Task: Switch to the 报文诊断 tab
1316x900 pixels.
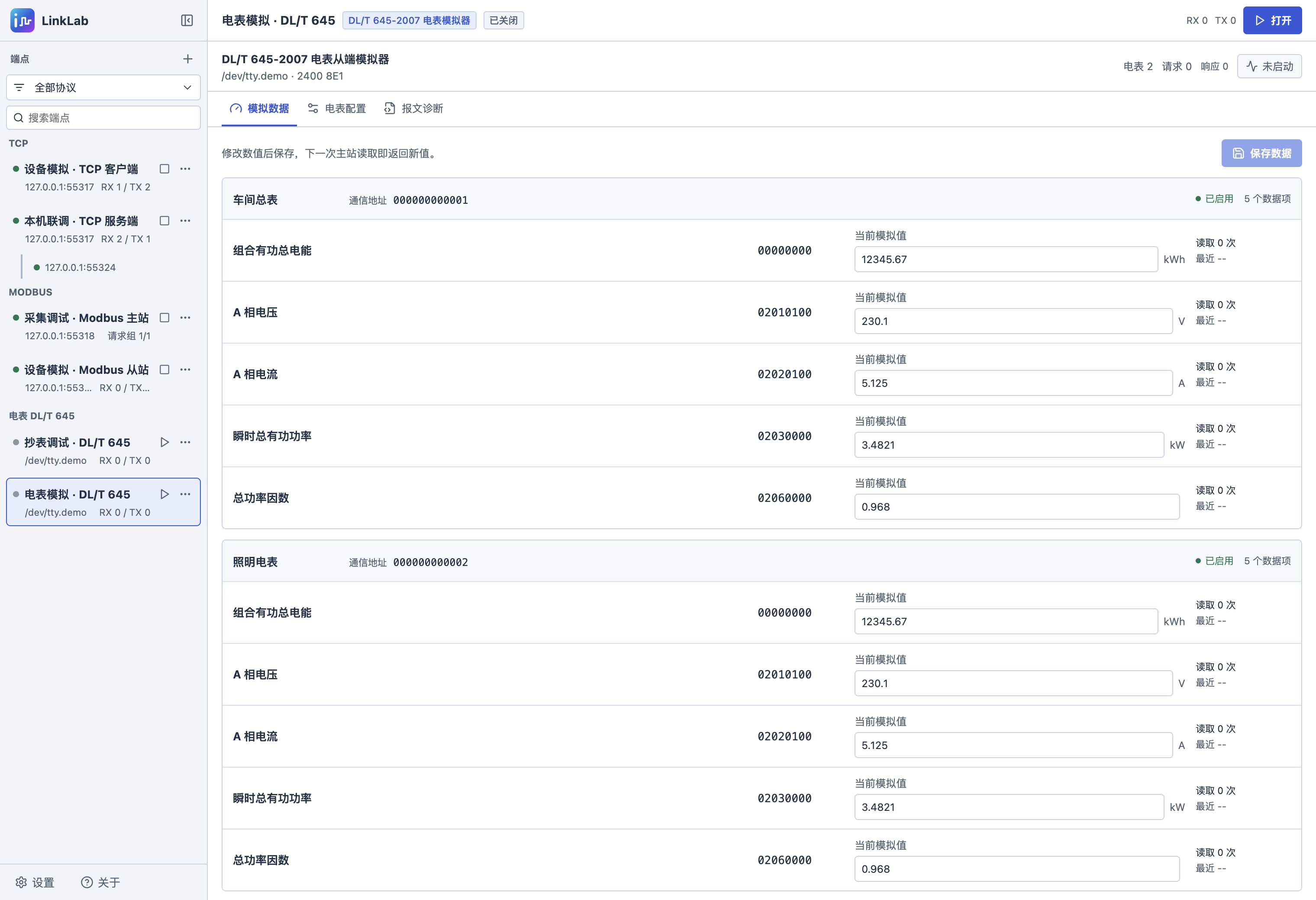Action: click(x=413, y=109)
